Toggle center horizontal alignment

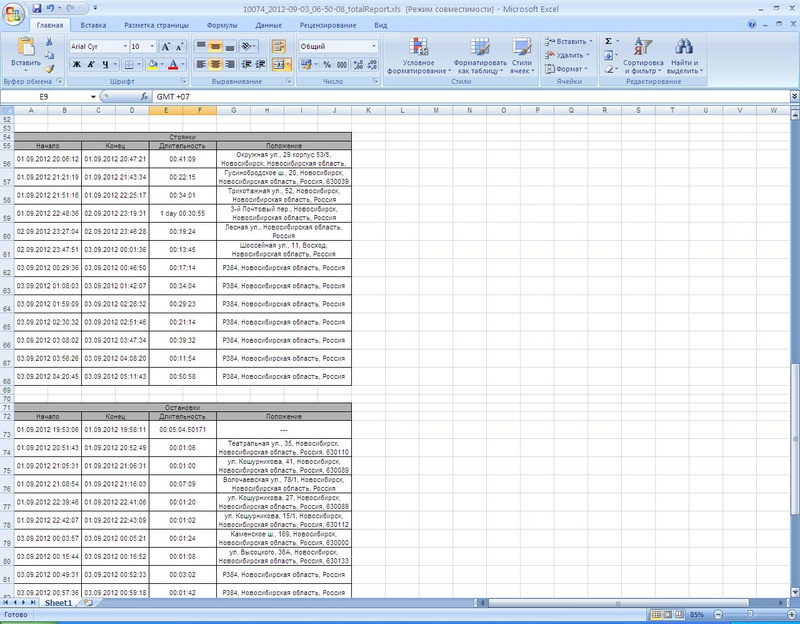[215, 64]
